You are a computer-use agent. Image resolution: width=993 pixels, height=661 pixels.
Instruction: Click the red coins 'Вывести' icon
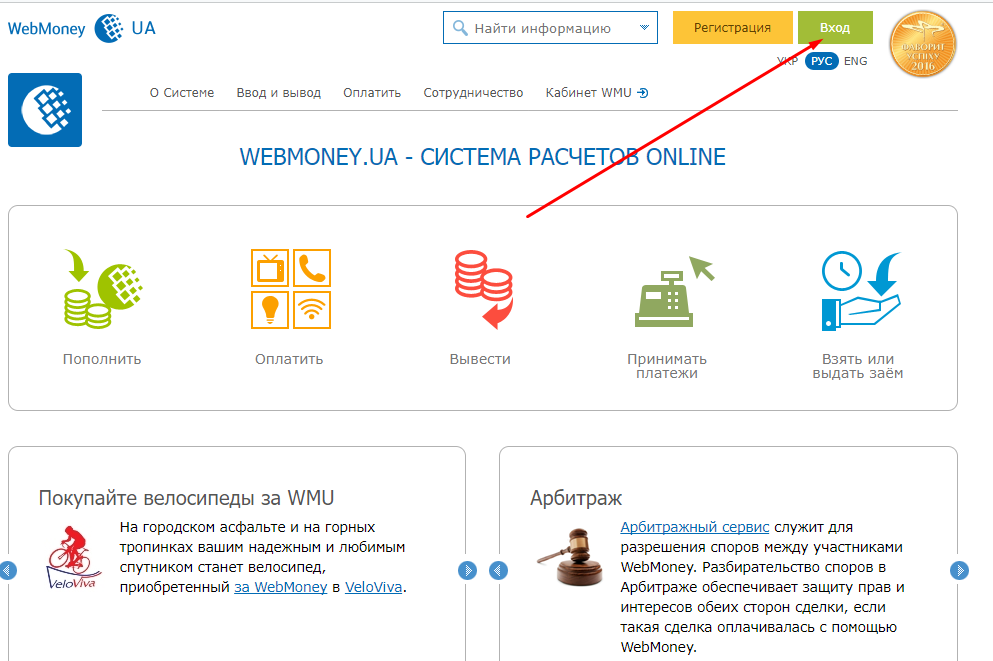pos(484,289)
